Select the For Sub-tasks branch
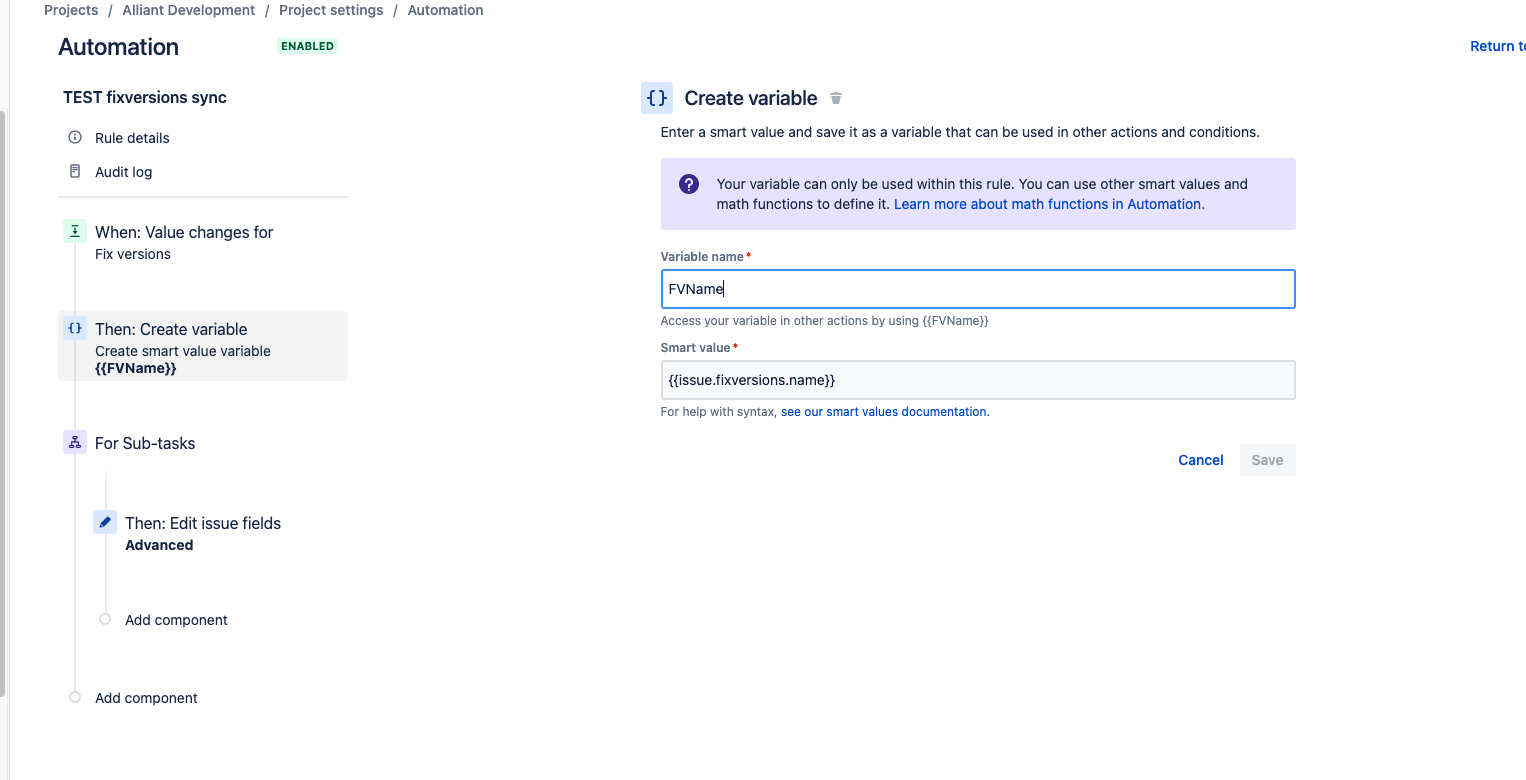Viewport: 1526px width, 780px height. click(x=145, y=443)
